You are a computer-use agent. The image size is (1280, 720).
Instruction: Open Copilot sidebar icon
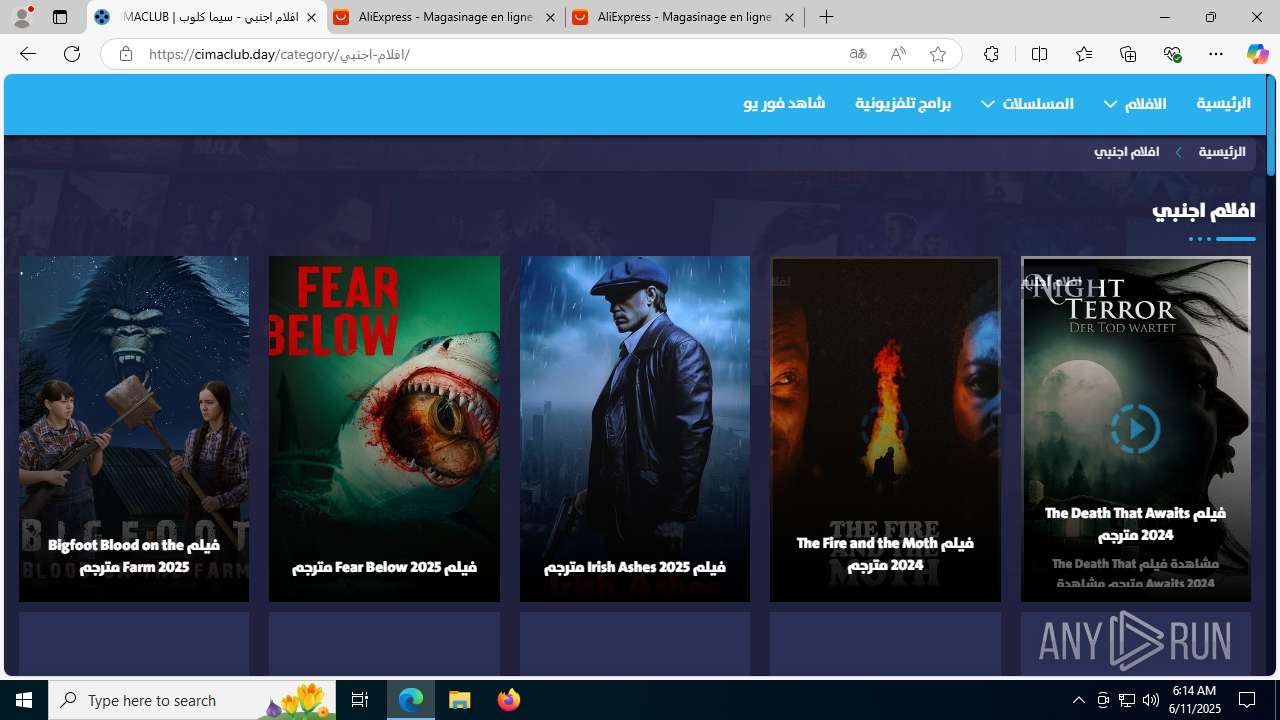click(1257, 54)
